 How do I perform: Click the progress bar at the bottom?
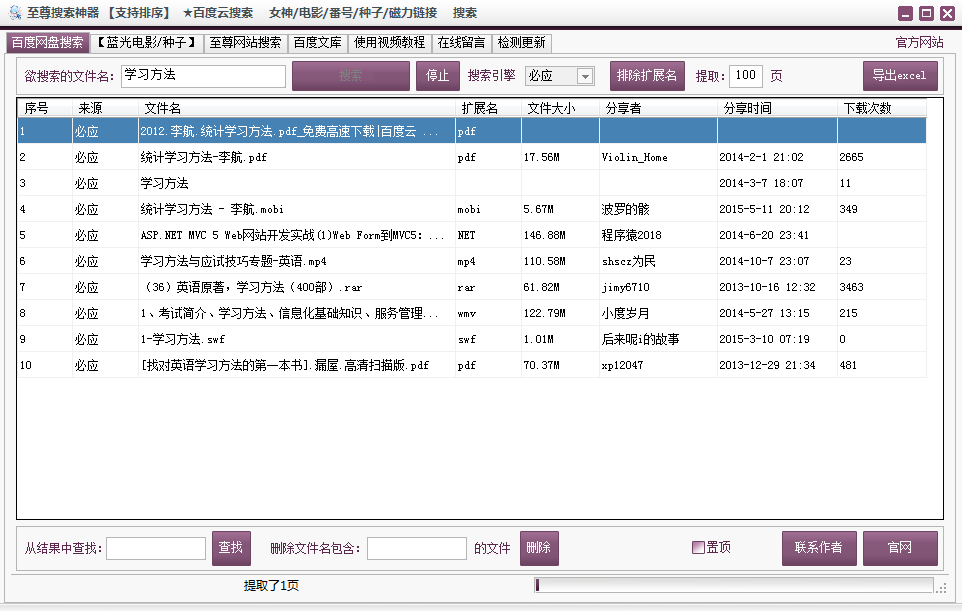click(x=734, y=585)
